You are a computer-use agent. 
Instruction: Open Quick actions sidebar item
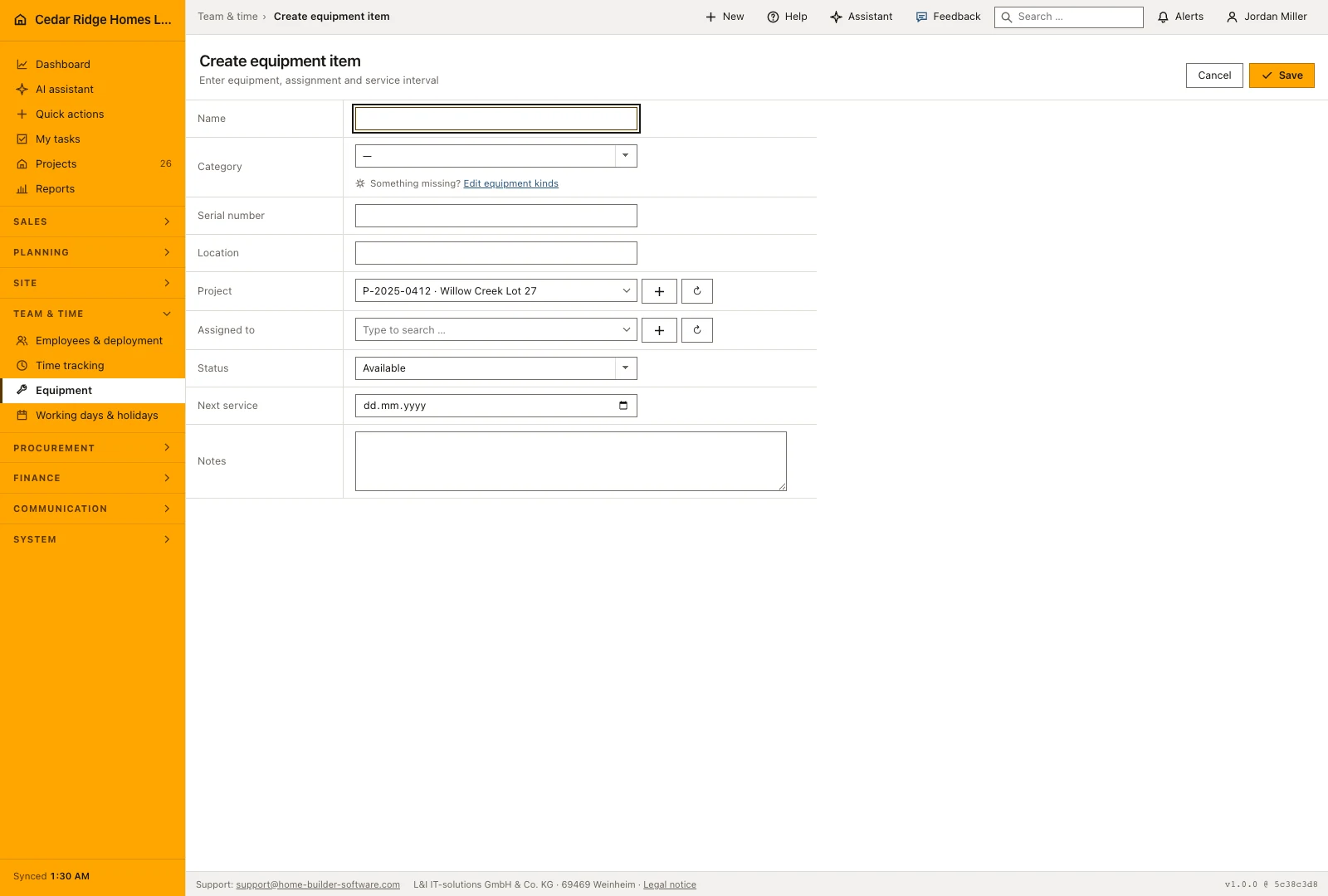[x=92, y=114]
